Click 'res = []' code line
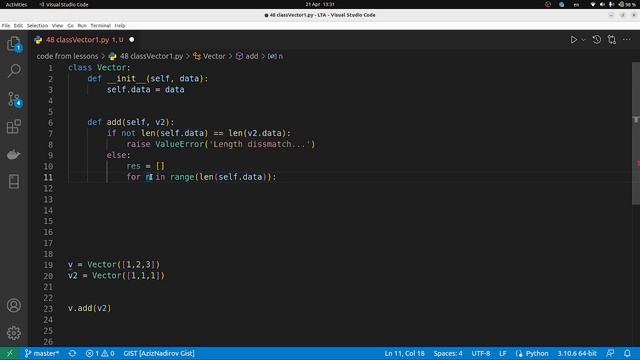 (x=145, y=166)
